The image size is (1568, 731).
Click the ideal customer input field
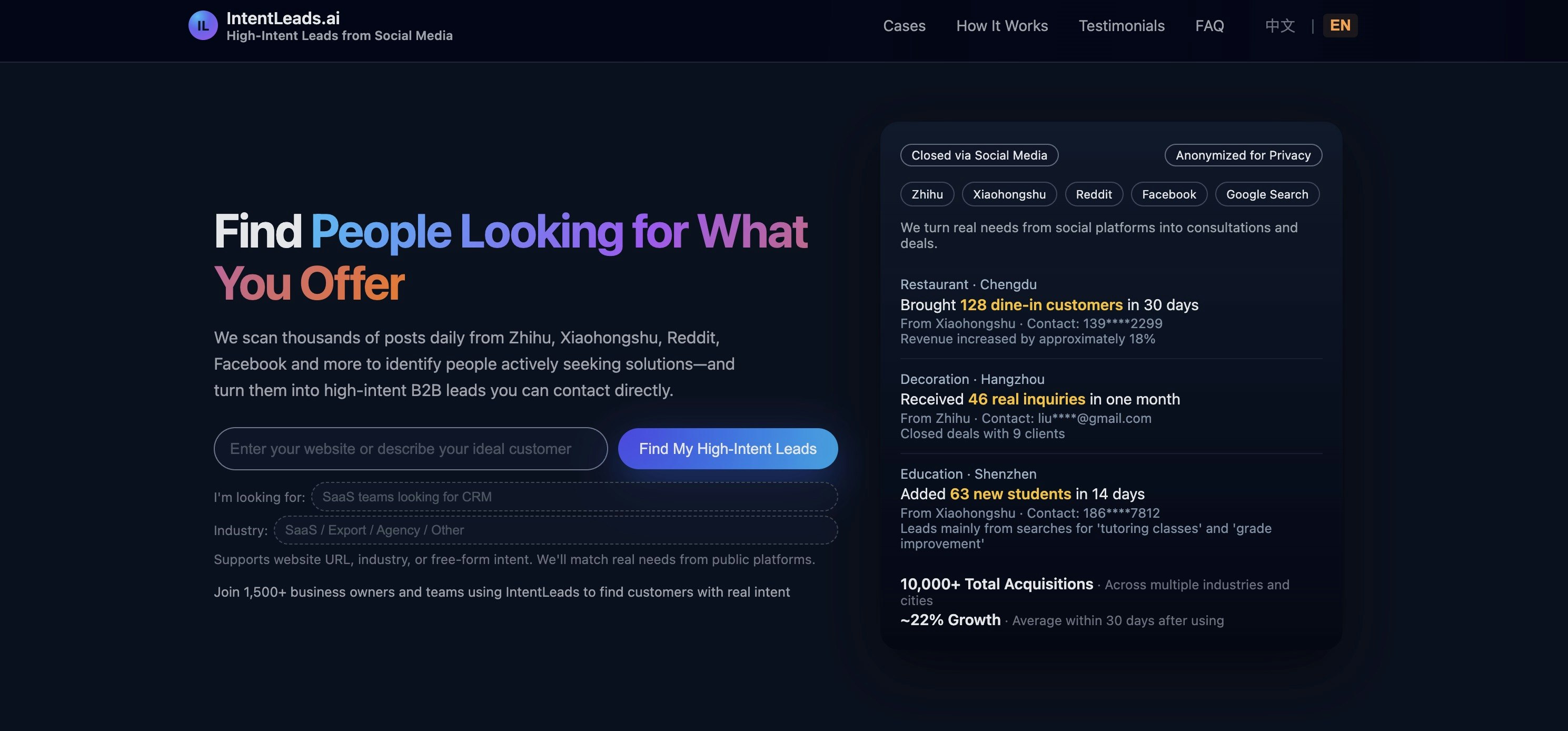[x=410, y=449]
